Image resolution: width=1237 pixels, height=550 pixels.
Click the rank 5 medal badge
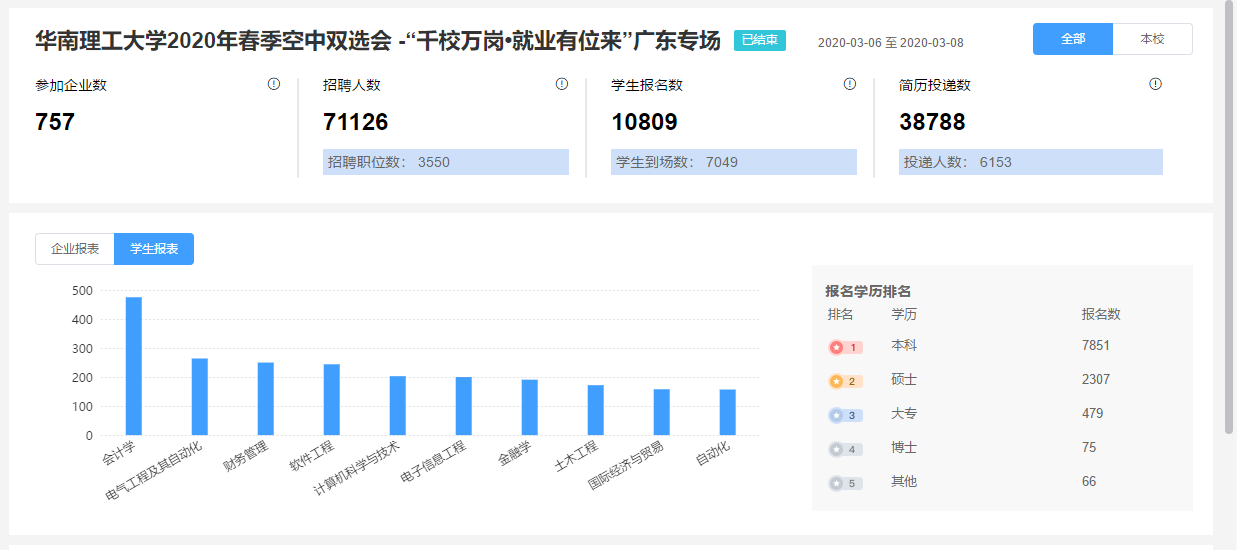845,483
